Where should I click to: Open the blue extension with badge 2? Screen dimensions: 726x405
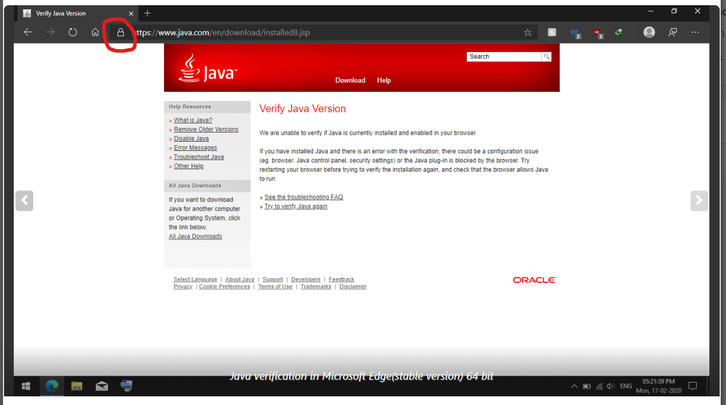coord(576,33)
